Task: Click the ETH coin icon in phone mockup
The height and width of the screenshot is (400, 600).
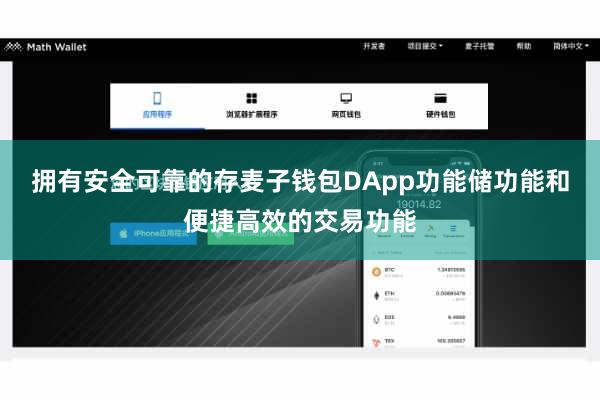Action: click(377, 296)
